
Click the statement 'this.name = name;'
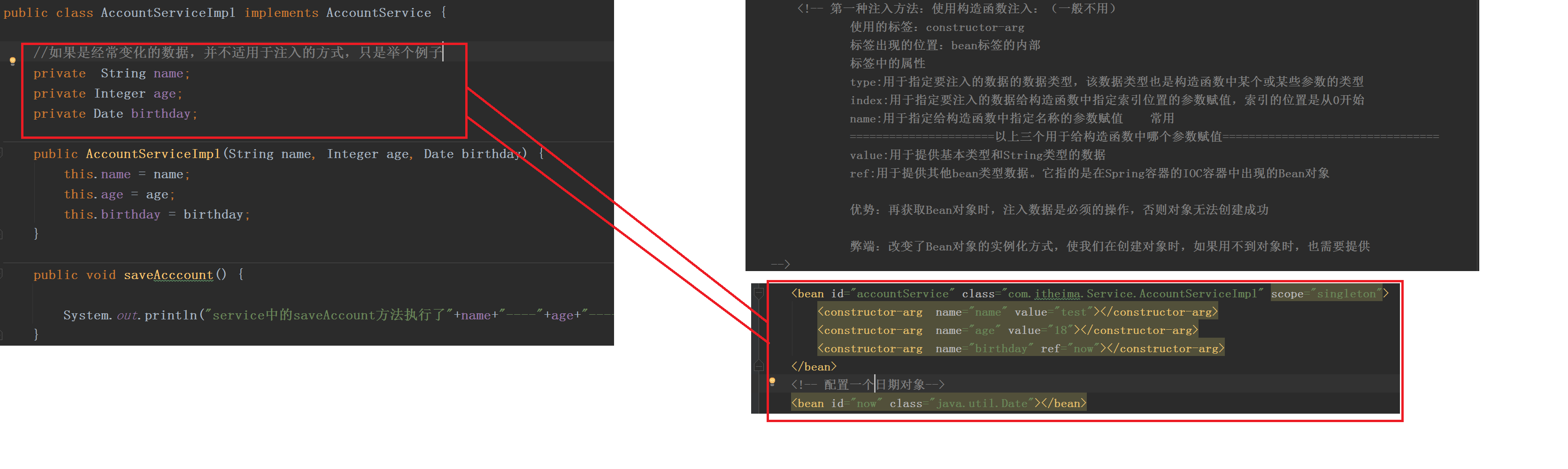coord(127,174)
